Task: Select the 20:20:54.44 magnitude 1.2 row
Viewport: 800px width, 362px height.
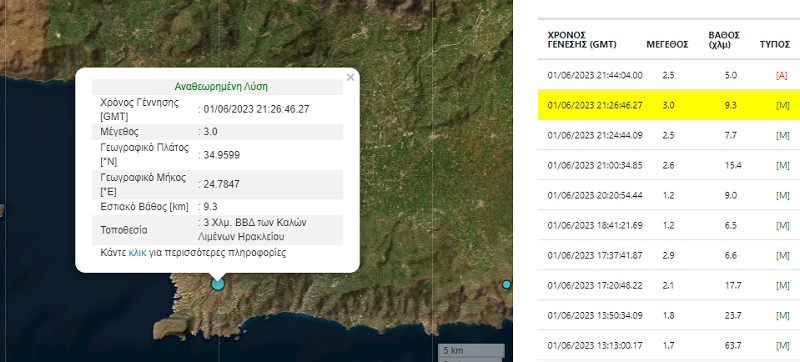Action: pyautogui.click(x=669, y=195)
